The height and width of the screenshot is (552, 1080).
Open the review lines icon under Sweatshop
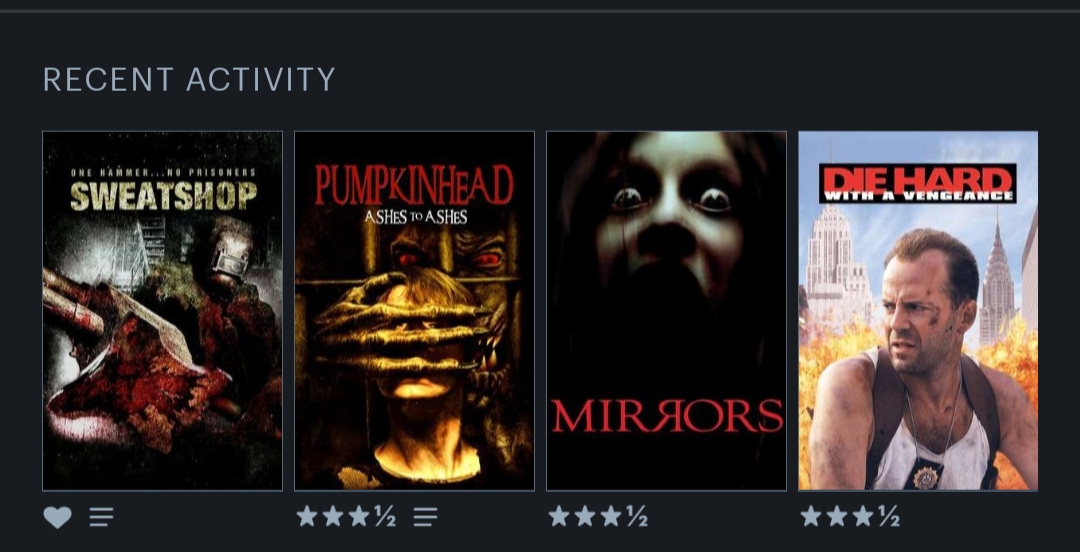[x=101, y=517]
